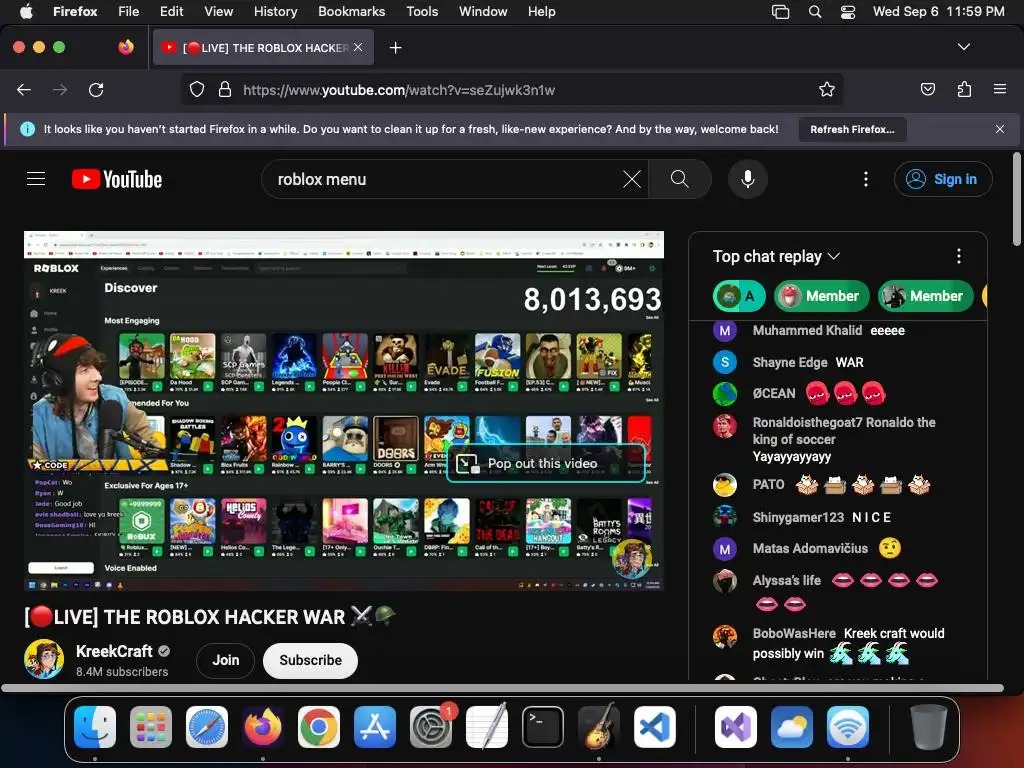Click the vertical page scrollbar
This screenshot has width=1024, height=768.
coord(1016,199)
